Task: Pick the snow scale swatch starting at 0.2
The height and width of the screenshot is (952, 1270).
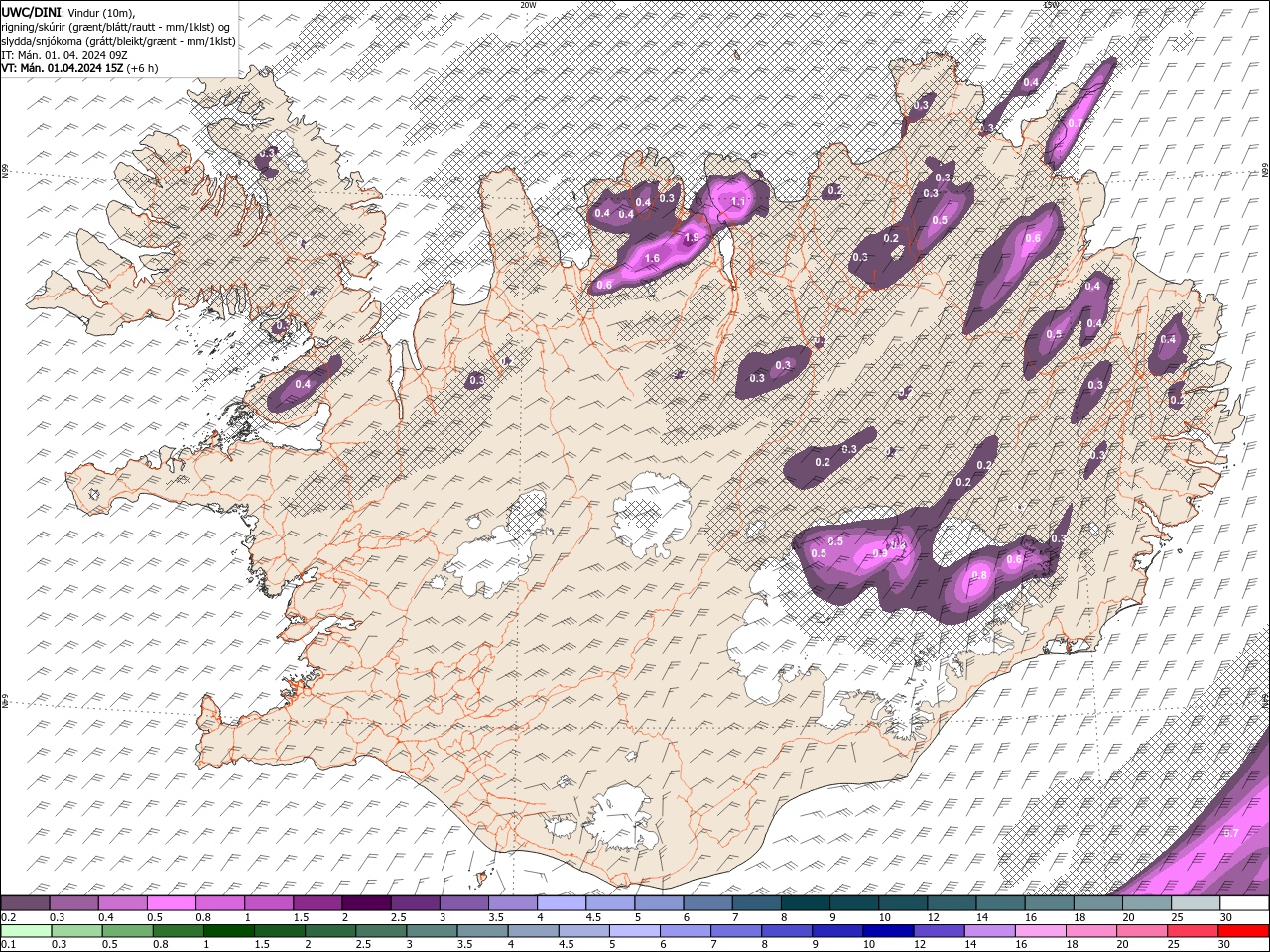Action: [25, 903]
